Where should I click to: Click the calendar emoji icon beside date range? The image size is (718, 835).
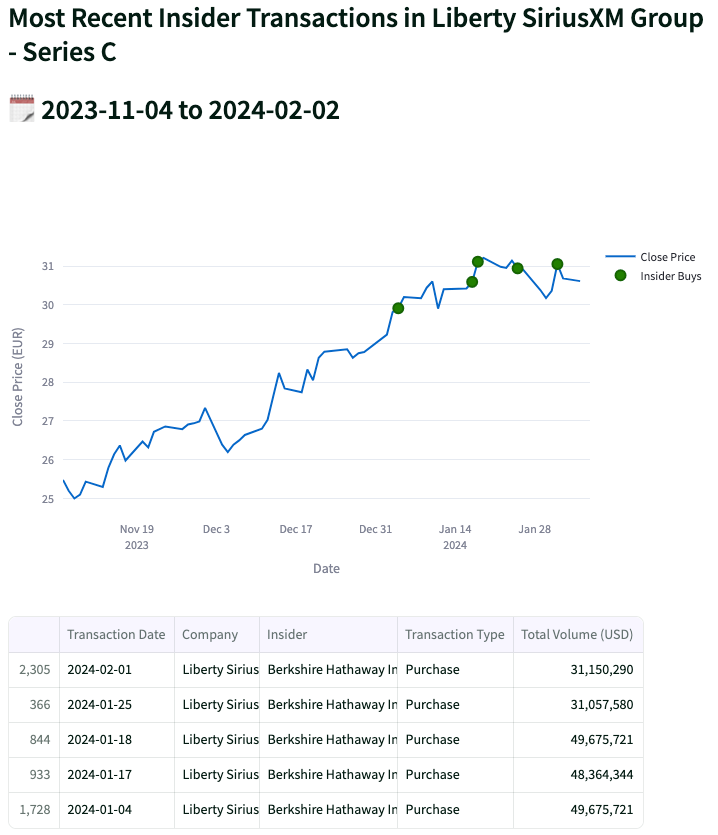point(22,109)
